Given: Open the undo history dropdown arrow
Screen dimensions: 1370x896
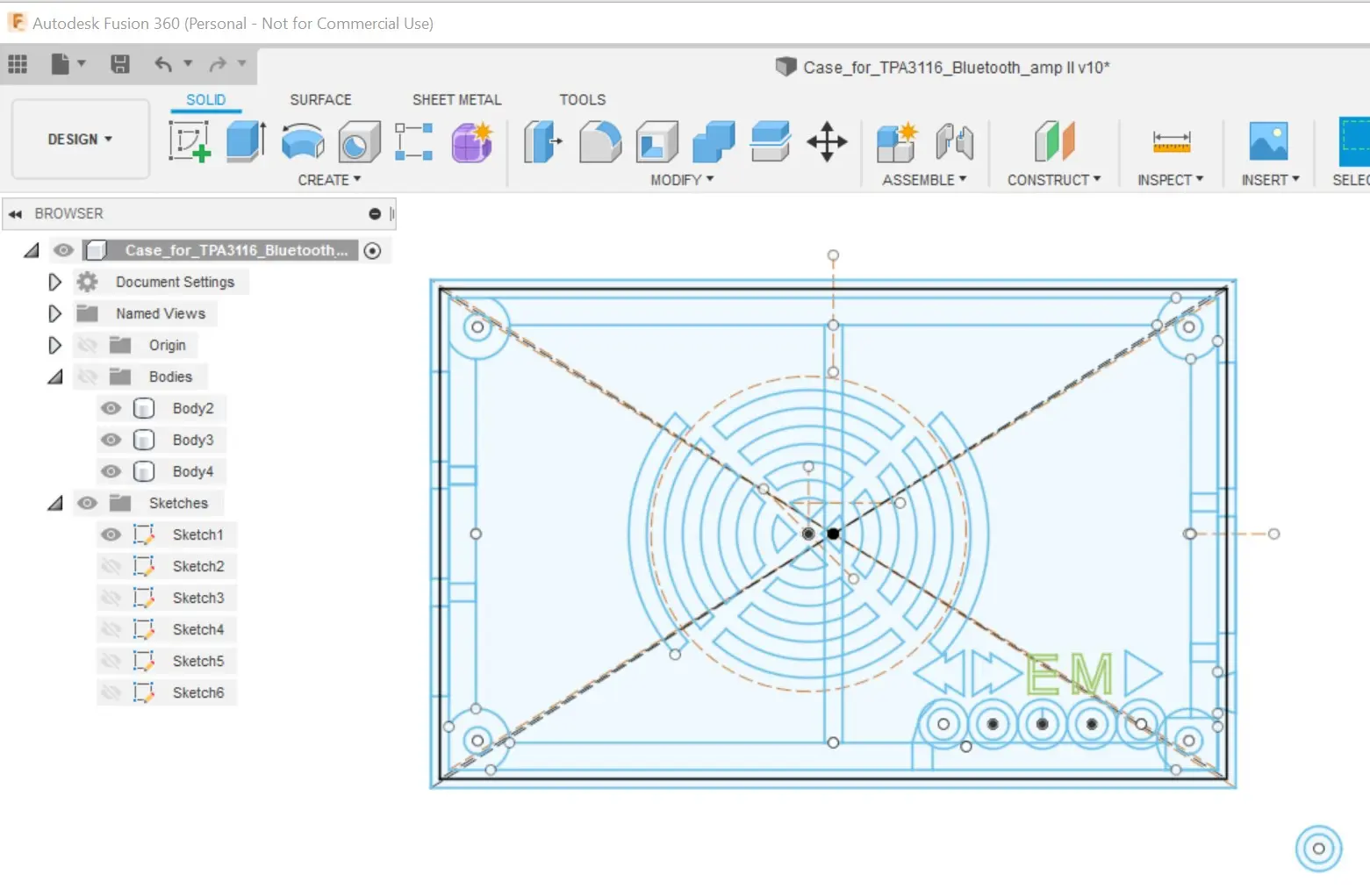Looking at the screenshot, I should click(x=188, y=63).
